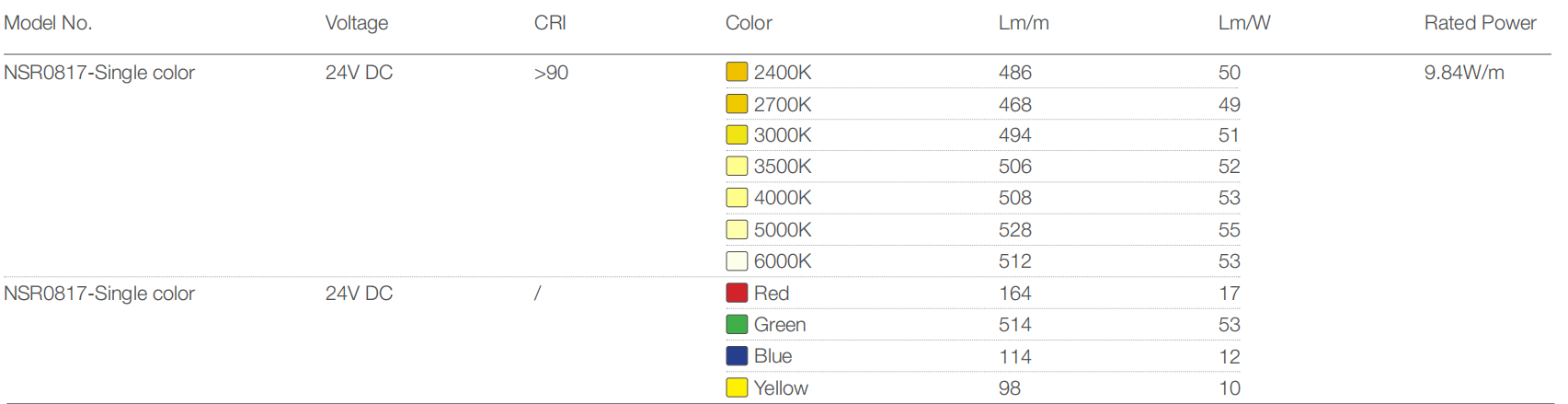Viewport: 1568px width, 404px height.
Task: Click the Voltage column header
Action: click(x=357, y=23)
